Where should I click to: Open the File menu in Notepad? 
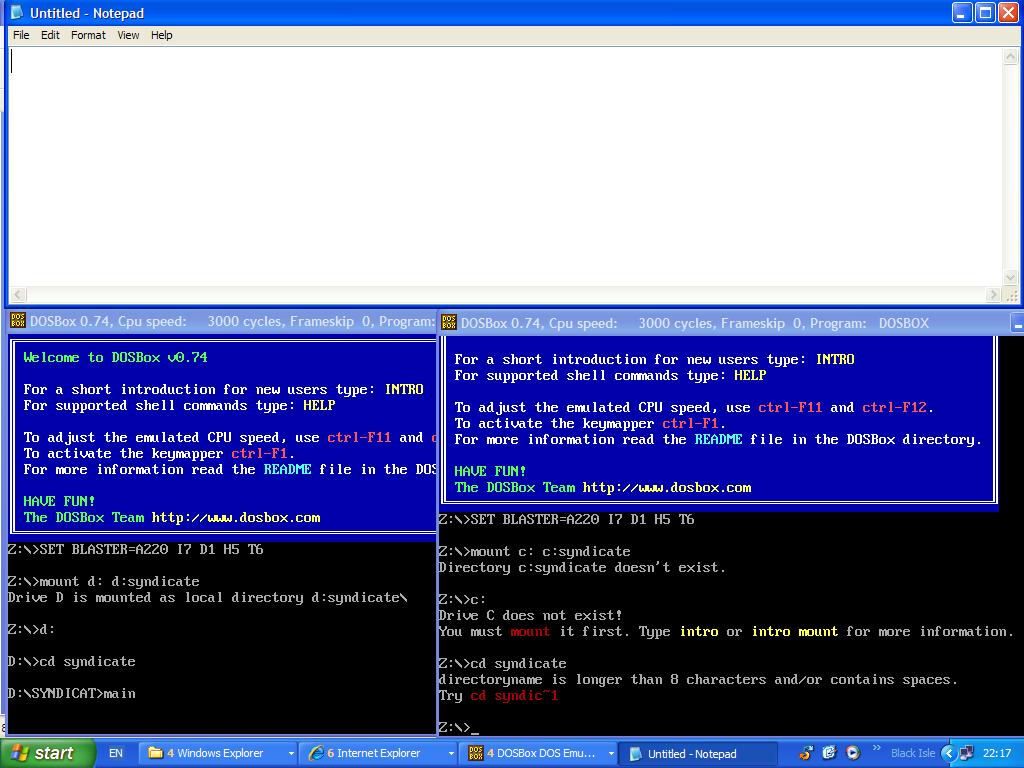tap(21, 35)
